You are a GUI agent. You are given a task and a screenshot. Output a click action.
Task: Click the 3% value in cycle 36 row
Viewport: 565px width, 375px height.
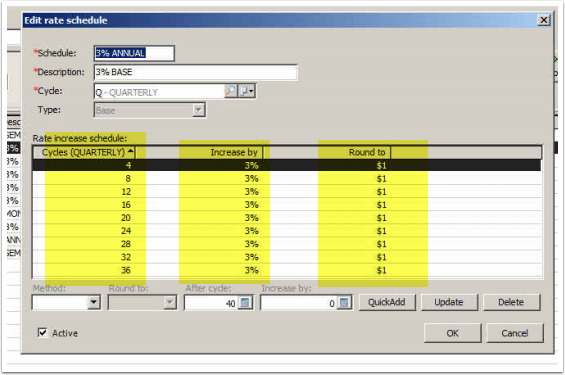pos(252,270)
